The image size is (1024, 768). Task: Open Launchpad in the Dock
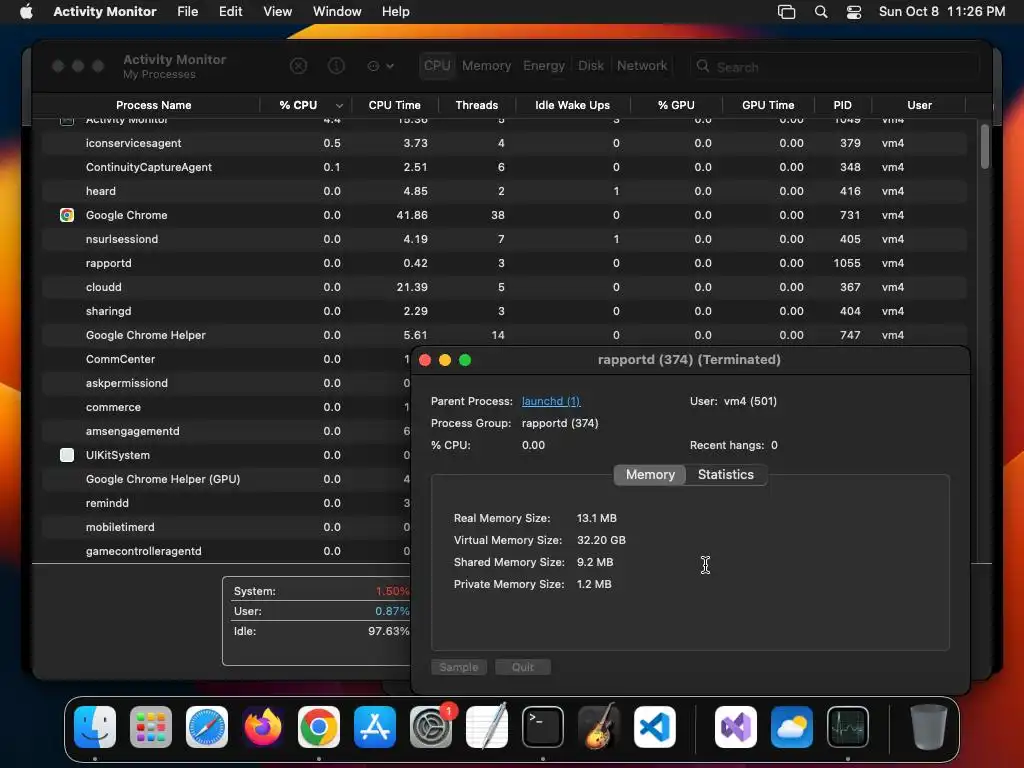click(x=151, y=727)
